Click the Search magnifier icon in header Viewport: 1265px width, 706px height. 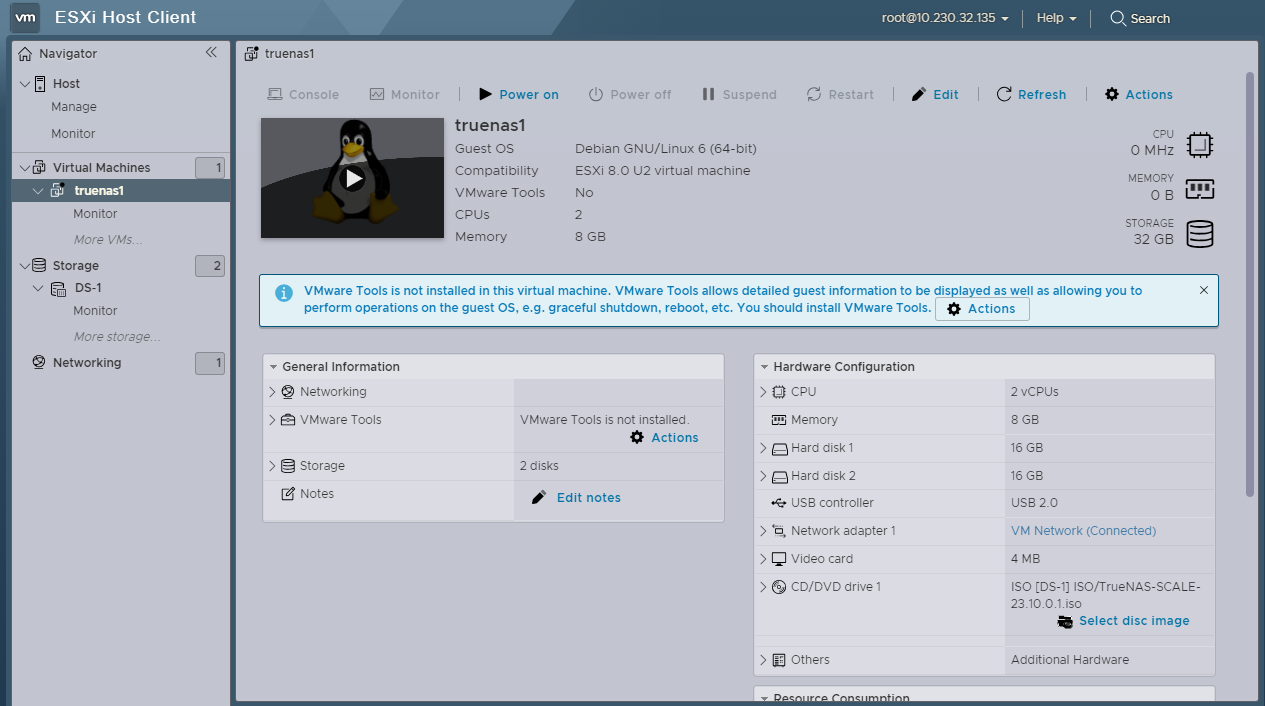click(1118, 18)
